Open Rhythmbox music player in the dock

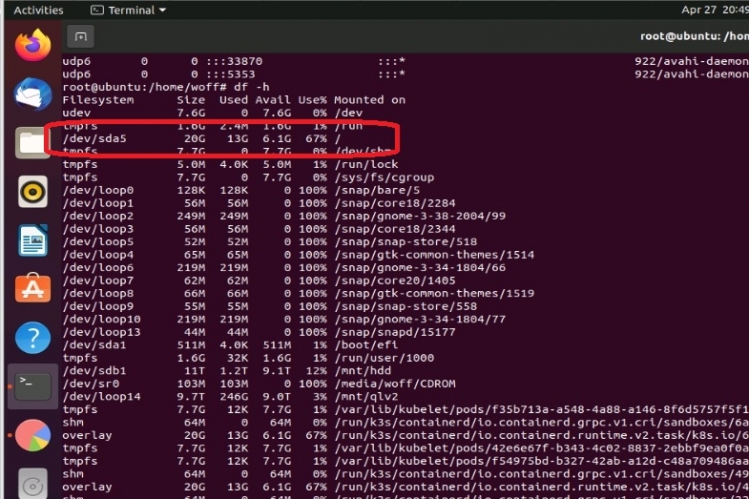[x=32, y=191]
